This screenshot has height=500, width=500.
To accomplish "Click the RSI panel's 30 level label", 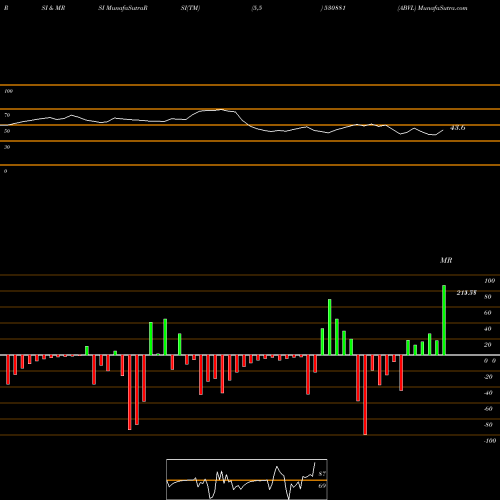I will click(x=7, y=147).
